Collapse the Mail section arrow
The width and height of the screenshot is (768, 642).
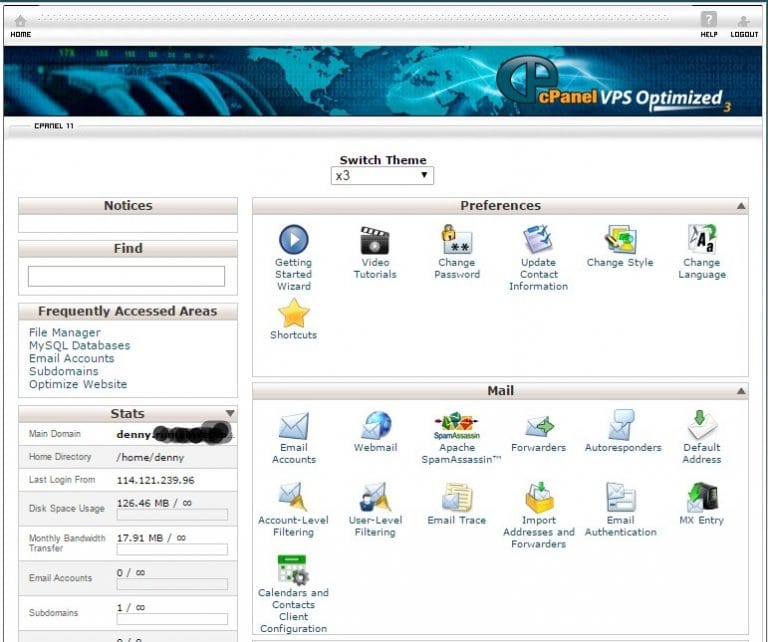[x=741, y=391]
